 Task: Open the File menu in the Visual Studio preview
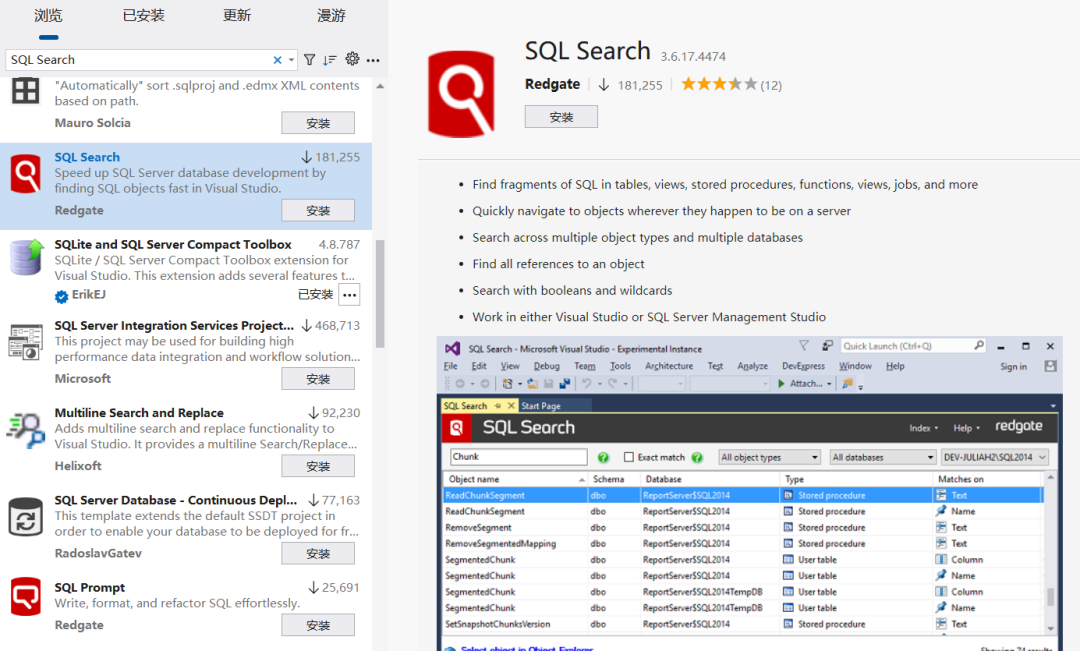[x=450, y=366]
